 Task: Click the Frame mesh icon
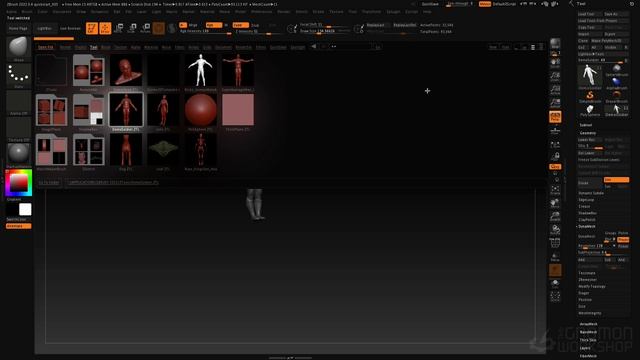click(x=555, y=190)
